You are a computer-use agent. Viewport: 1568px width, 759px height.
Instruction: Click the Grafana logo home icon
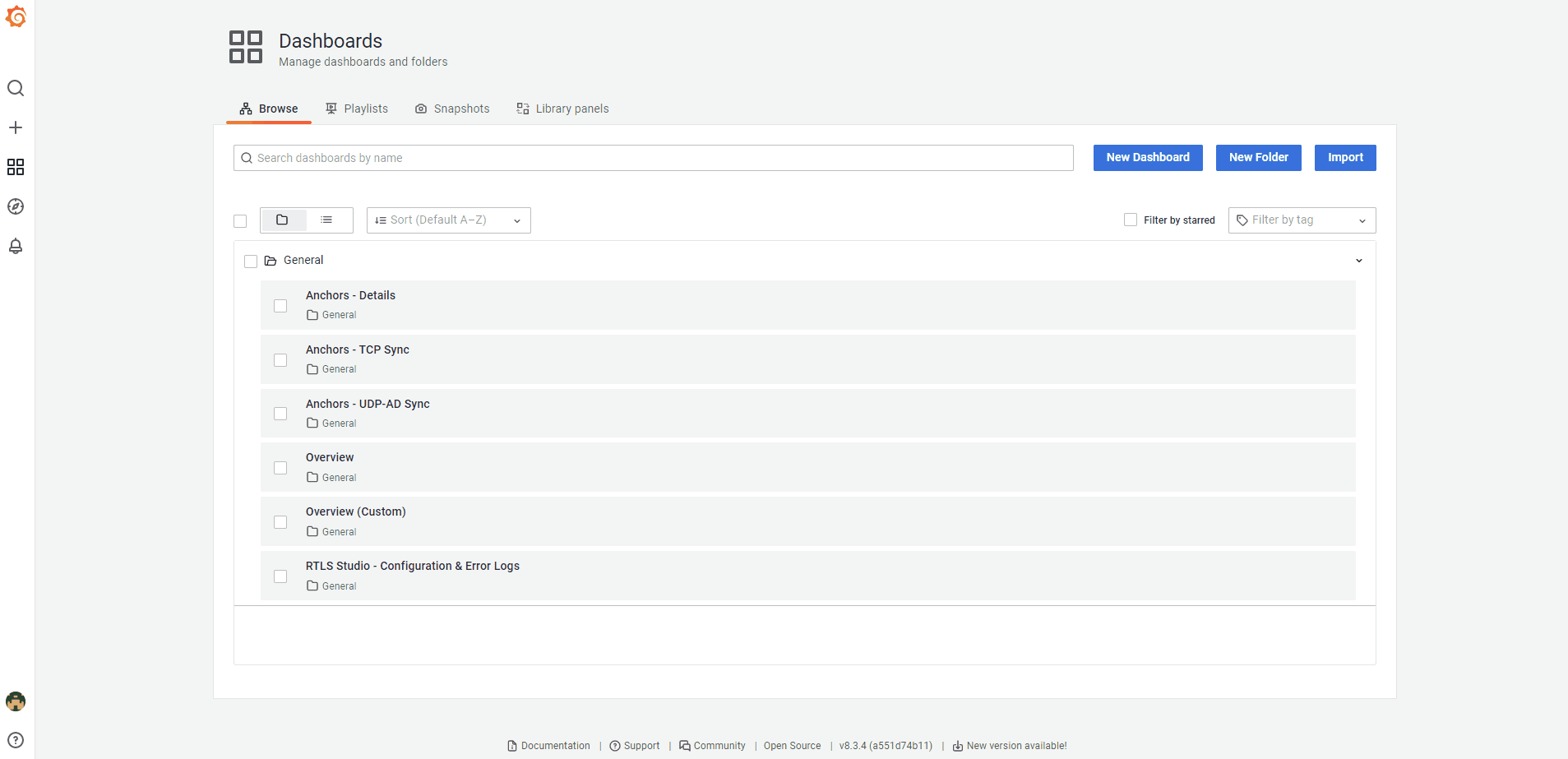pyautogui.click(x=16, y=16)
